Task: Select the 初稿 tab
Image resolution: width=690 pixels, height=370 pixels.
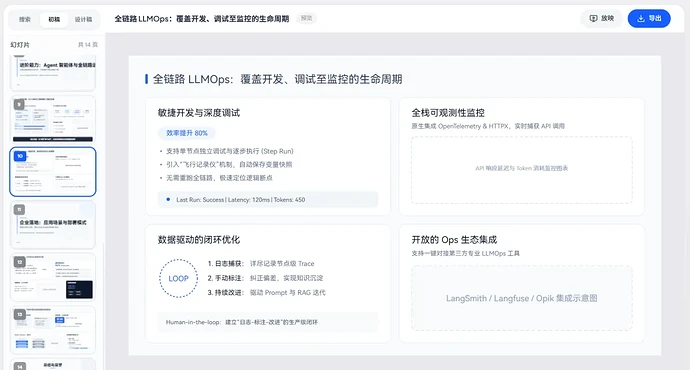Action: (x=54, y=19)
